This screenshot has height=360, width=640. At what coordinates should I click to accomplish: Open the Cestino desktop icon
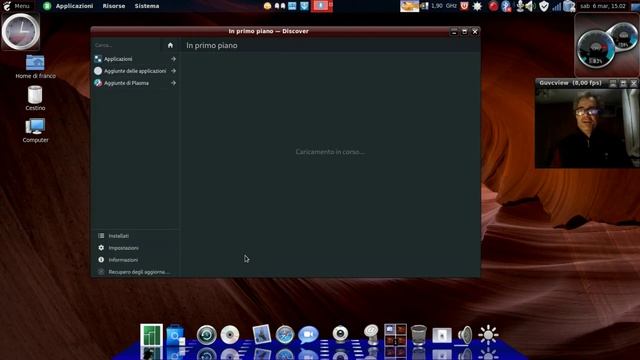[x=35, y=98]
